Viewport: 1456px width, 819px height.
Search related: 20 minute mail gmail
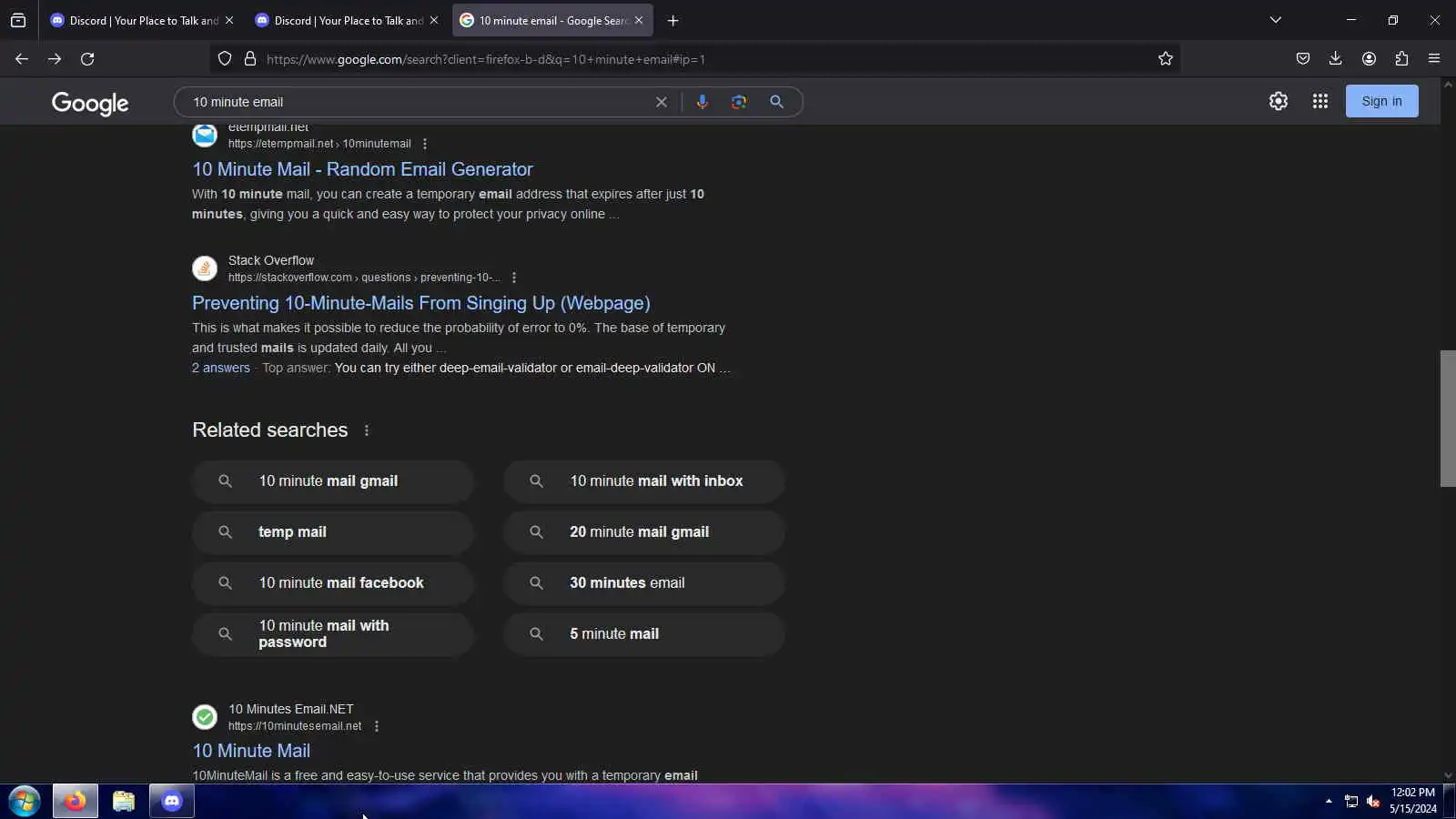(644, 532)
